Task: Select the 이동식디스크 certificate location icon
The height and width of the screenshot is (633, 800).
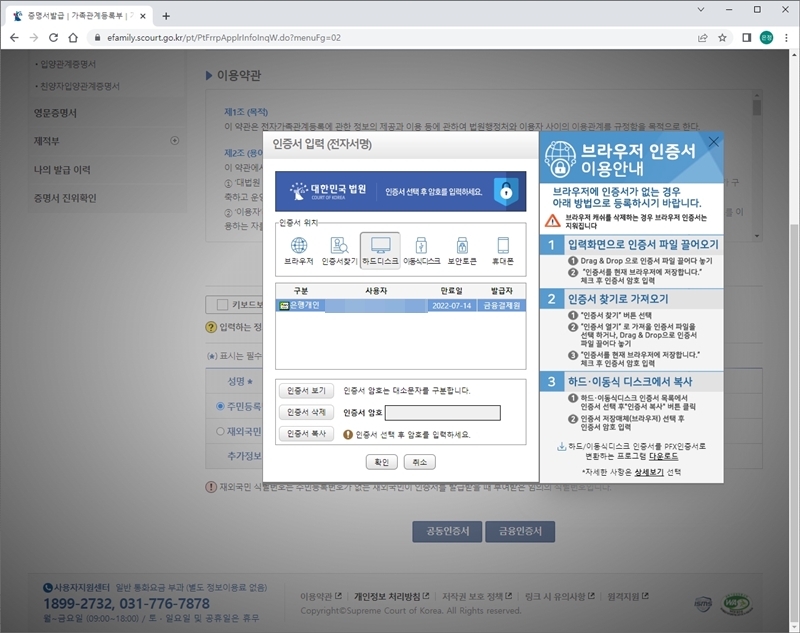Action: 421,250
